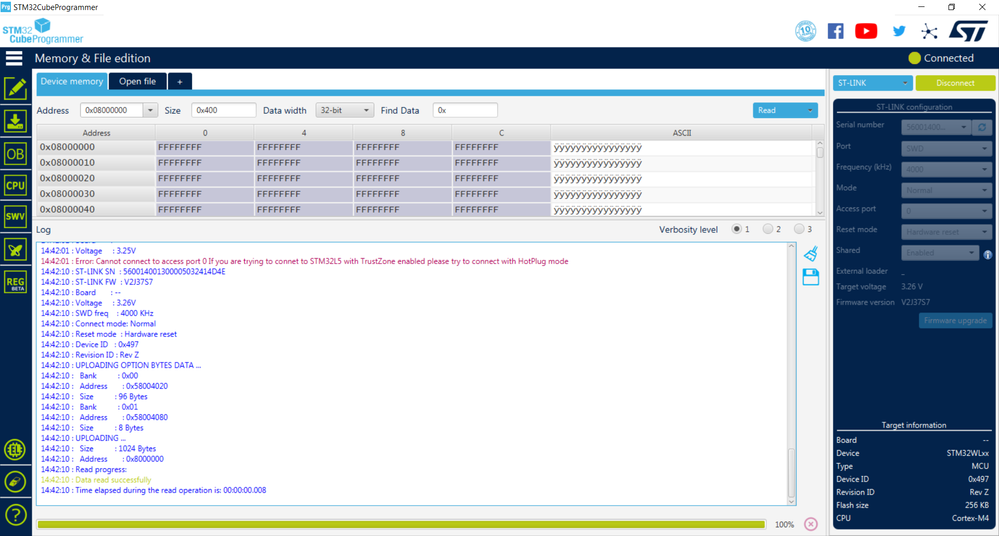
Task: Click the Connected status indicator
Action: point(941,58)
